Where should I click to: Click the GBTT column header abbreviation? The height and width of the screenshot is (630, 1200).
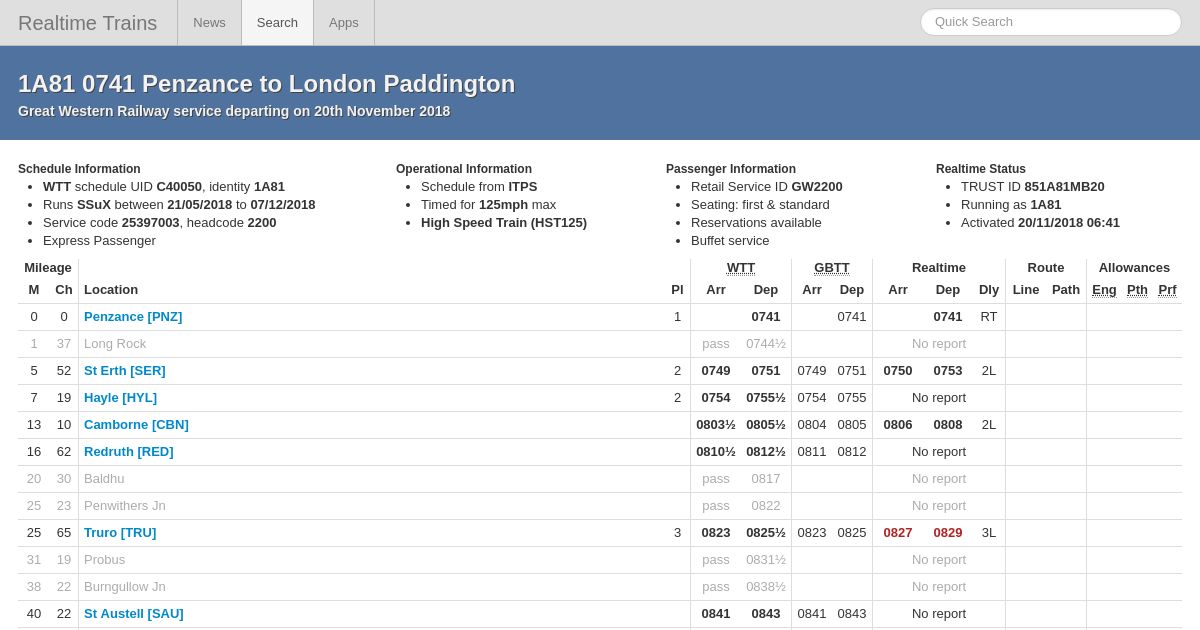click(832, 268)
